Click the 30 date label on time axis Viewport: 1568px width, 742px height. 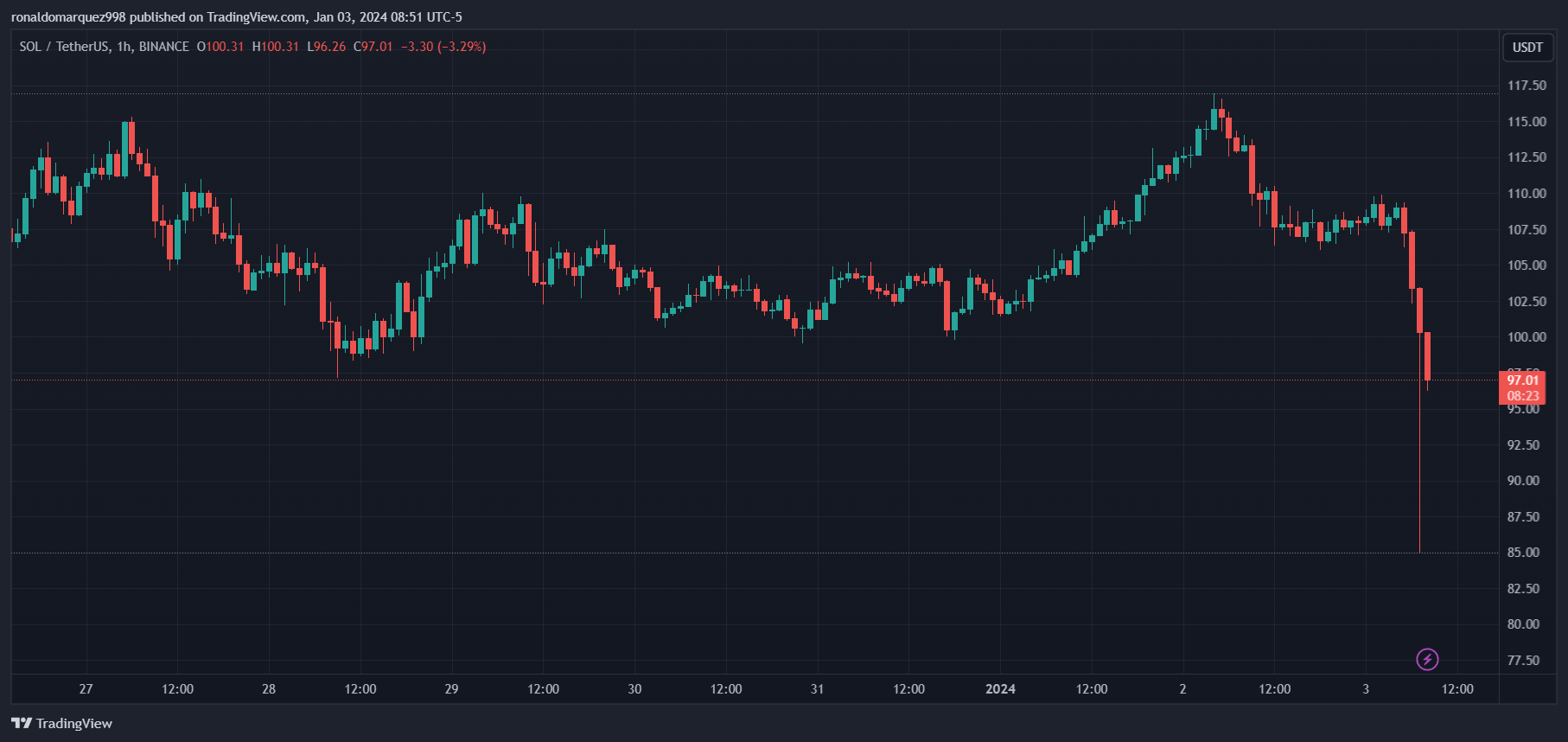634,689
